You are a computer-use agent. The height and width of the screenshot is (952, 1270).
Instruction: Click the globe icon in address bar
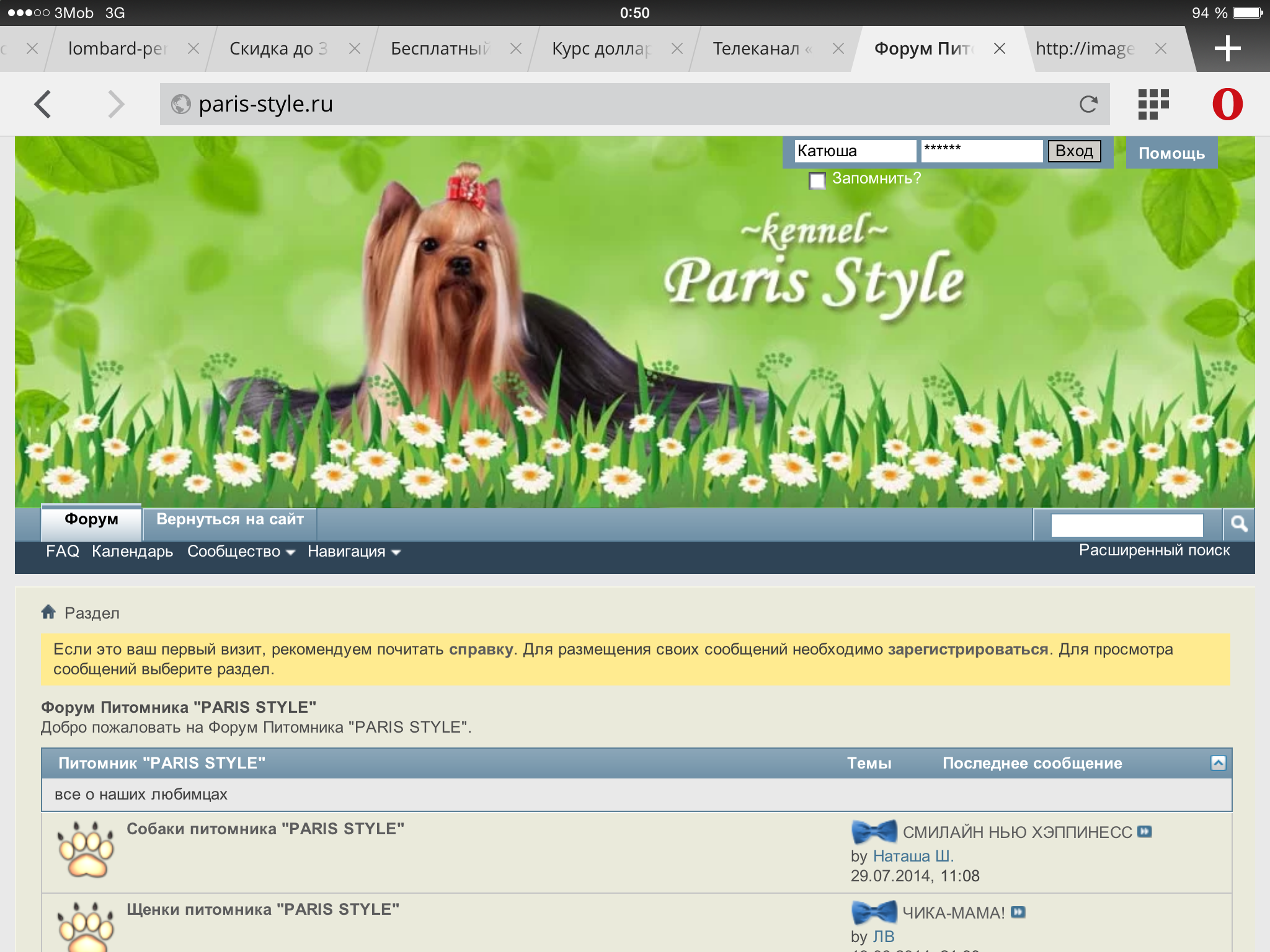pyautogui.click(x=180, y=104)
